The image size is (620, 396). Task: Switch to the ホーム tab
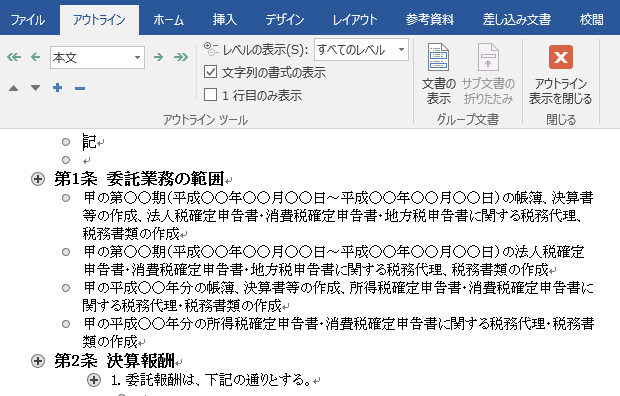[168, 20]
